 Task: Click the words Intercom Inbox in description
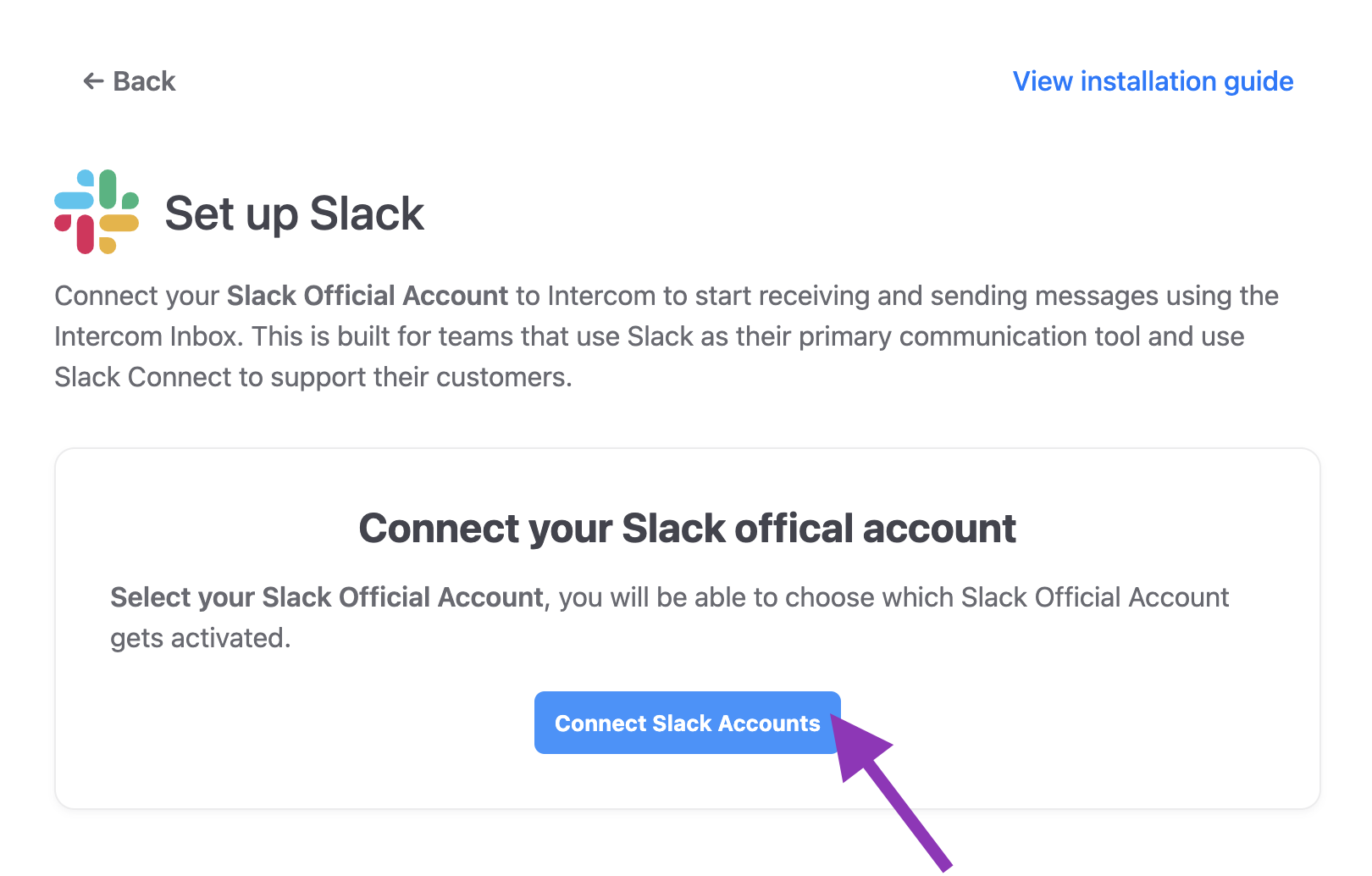click(146, 336)
